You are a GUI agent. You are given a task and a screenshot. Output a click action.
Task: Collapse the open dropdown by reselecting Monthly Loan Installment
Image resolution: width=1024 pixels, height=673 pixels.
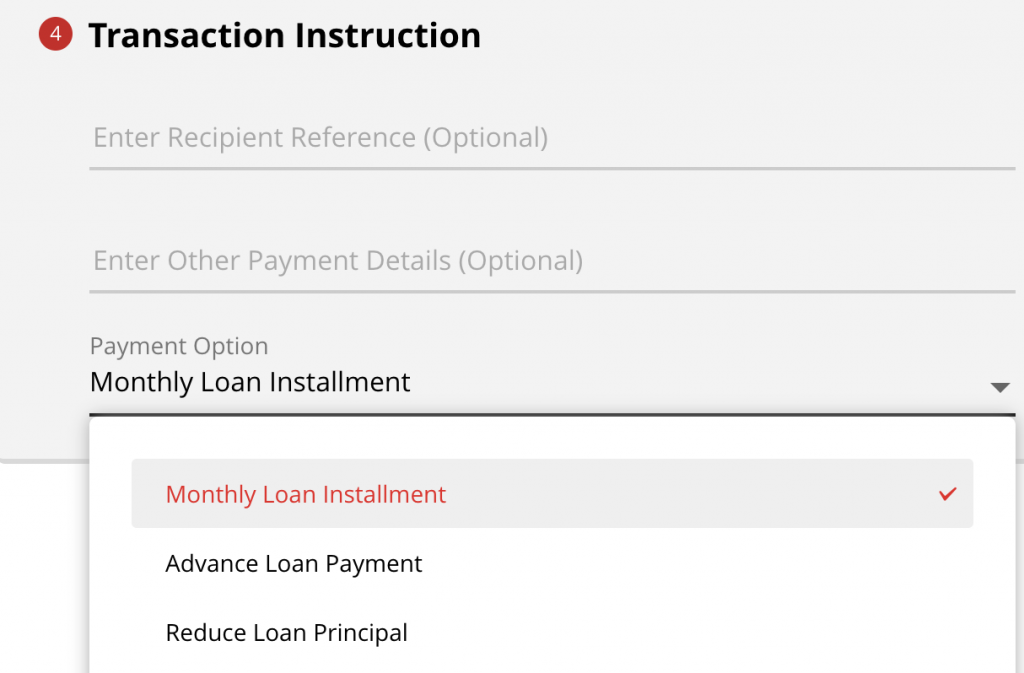305,493
